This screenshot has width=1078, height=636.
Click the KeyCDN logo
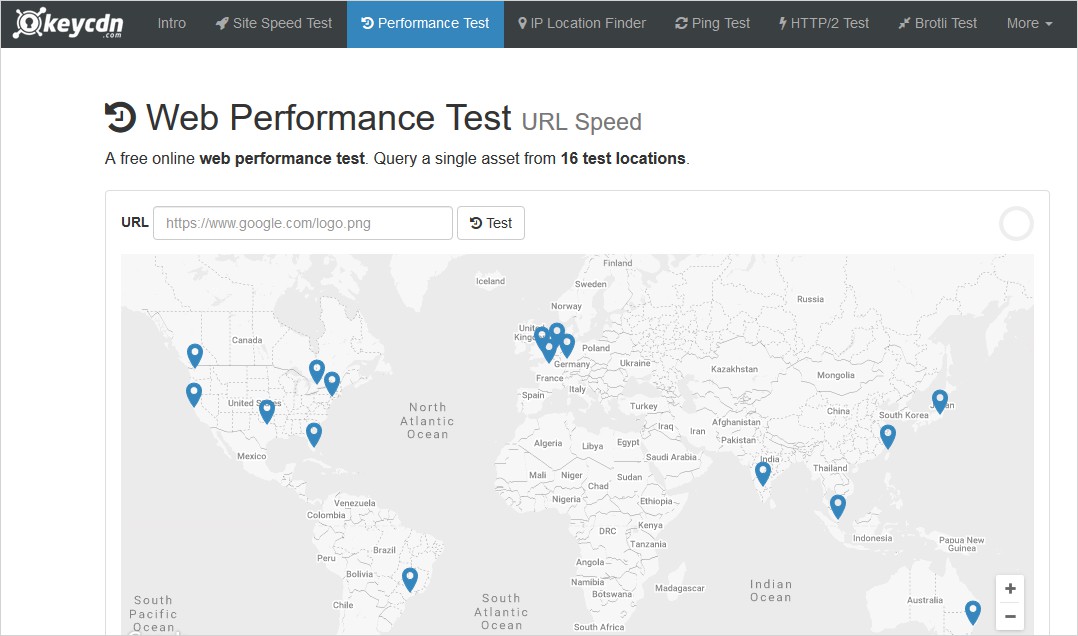coord(69,24)
